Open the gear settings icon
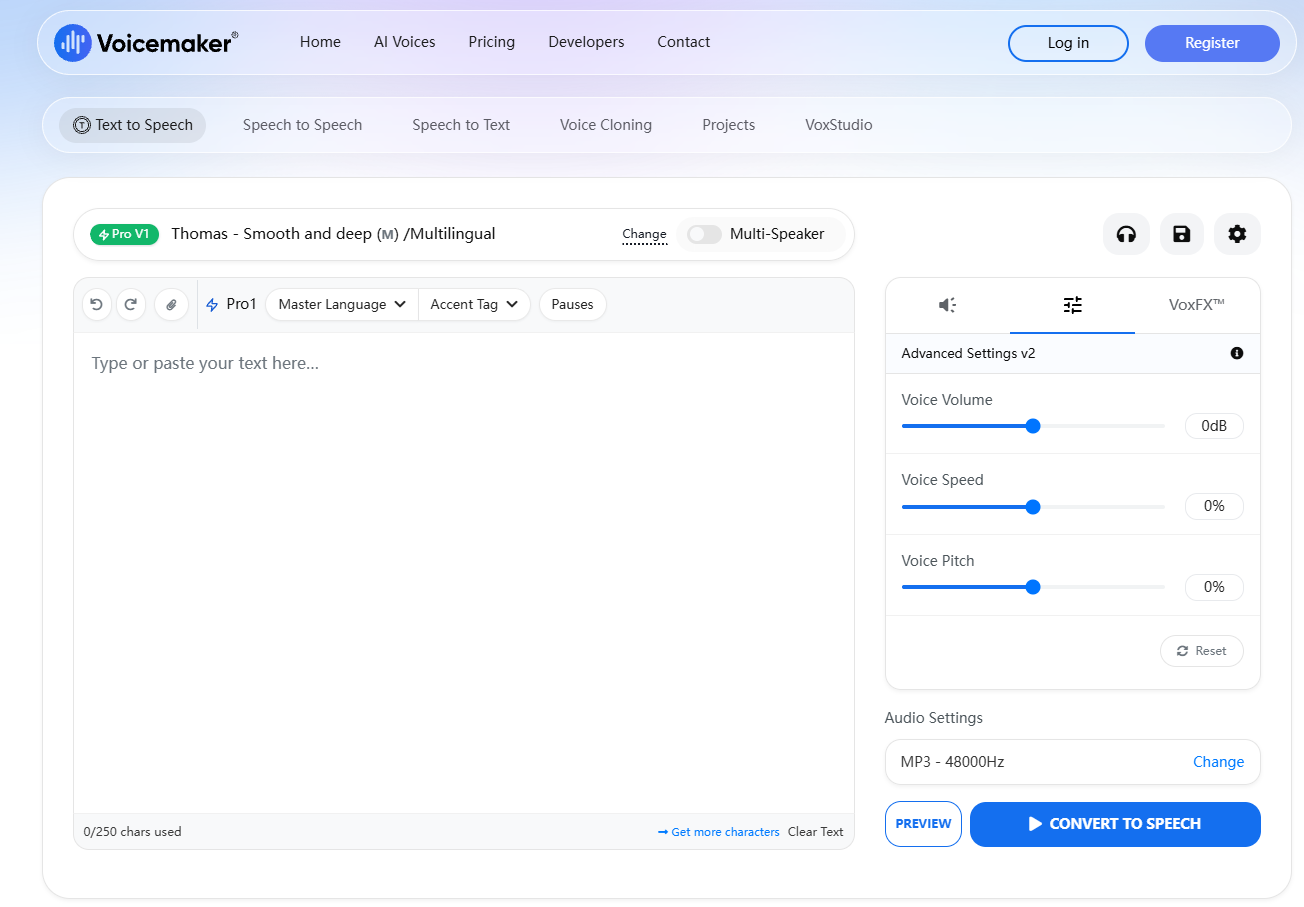1304x907 pixels. (1237, 234)
